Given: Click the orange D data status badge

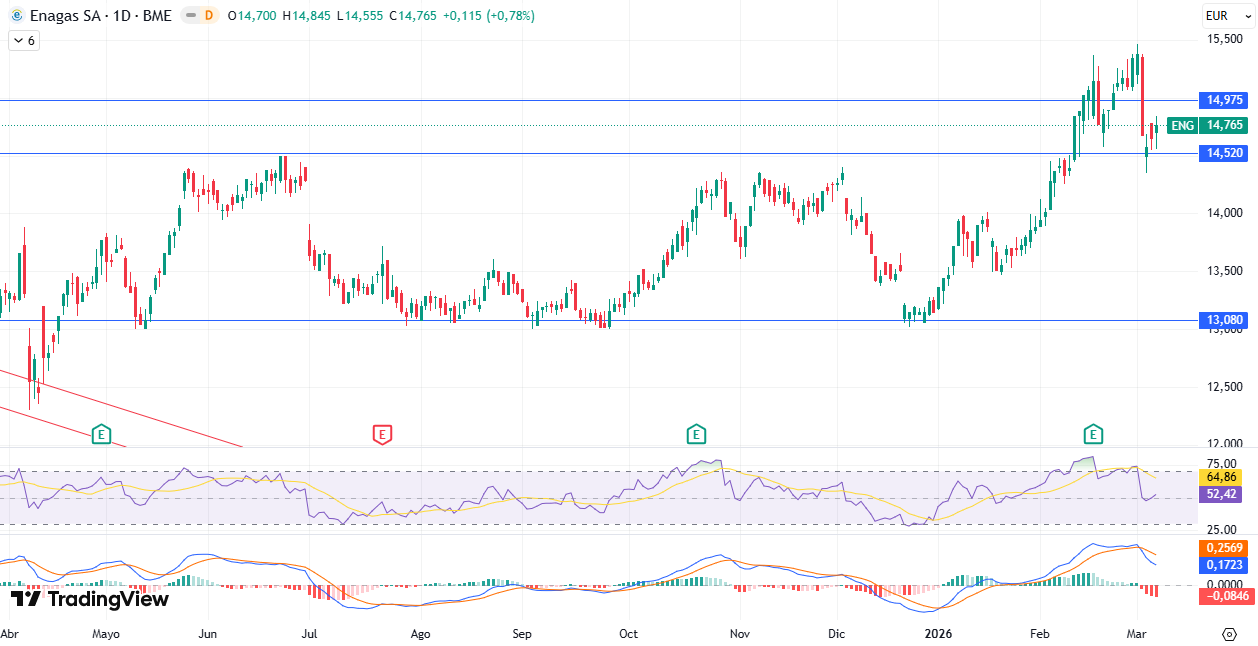Looking at the screenshot, I should point(208,16).
